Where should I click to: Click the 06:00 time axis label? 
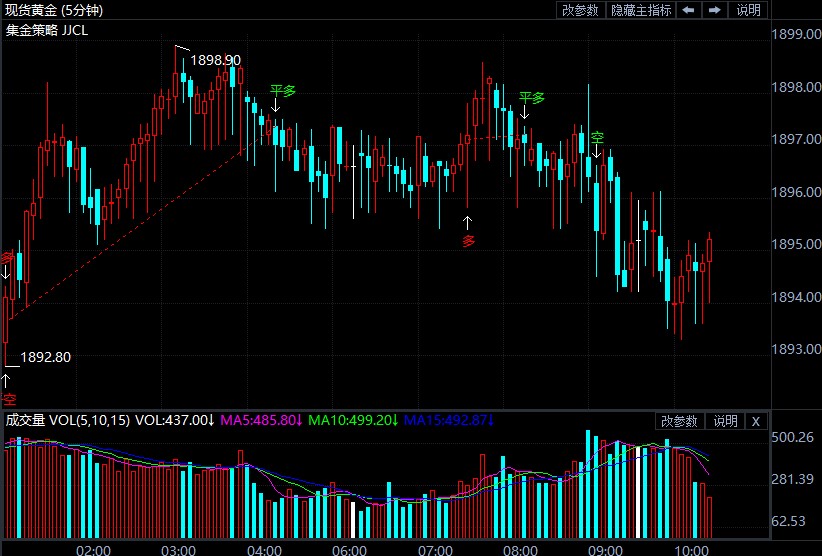(350, 550)
